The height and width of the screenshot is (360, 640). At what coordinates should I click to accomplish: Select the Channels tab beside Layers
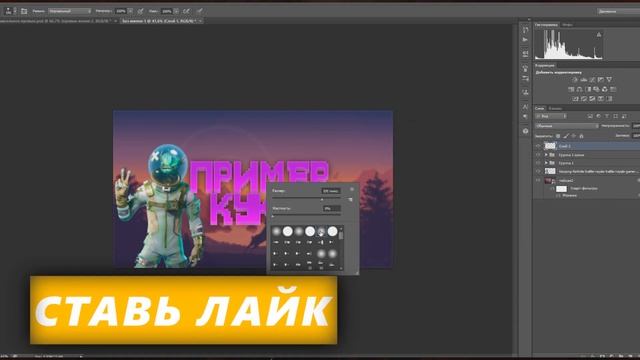pos(555,109)
